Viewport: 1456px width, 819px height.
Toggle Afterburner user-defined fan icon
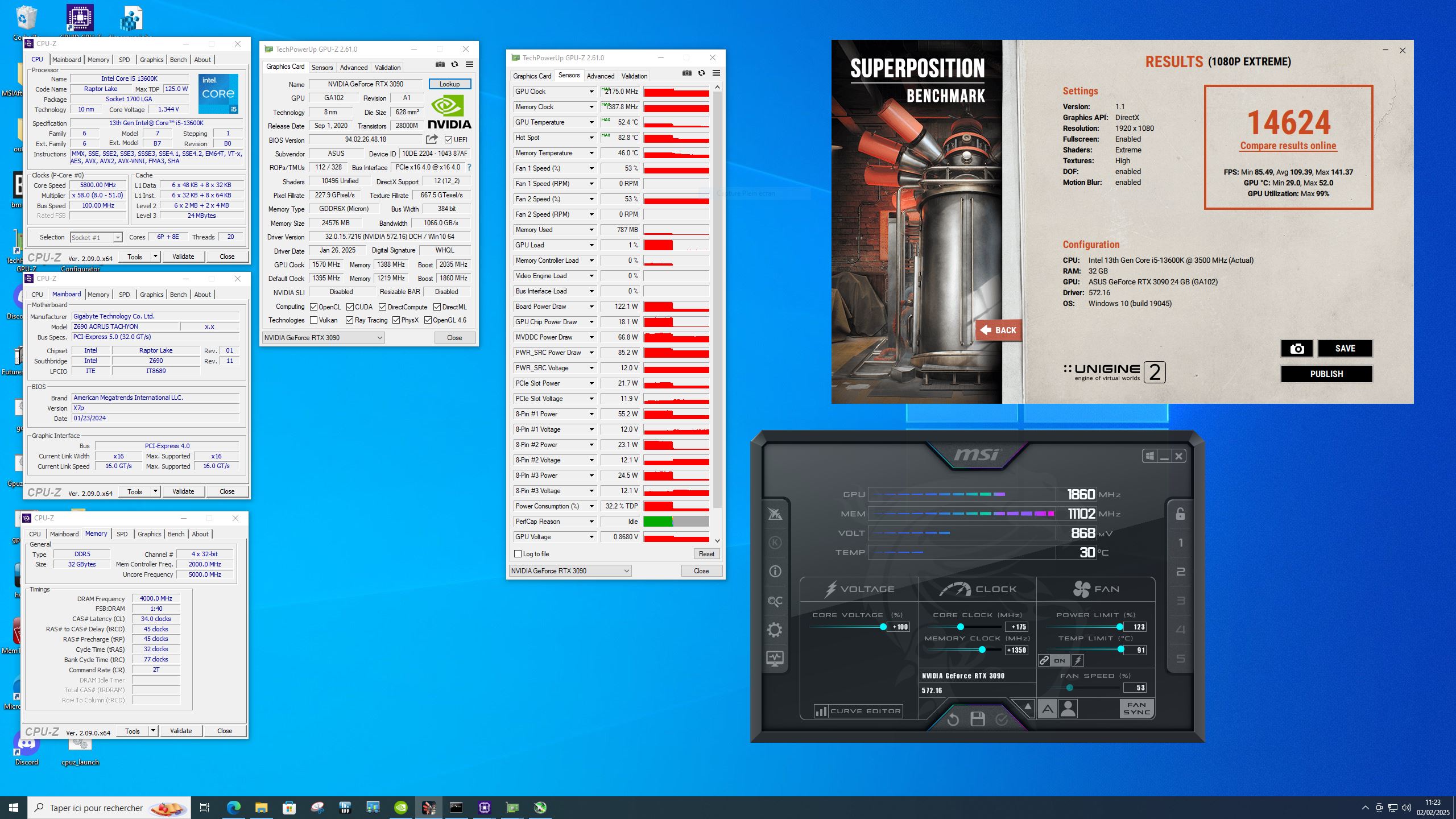[1068, 709]
